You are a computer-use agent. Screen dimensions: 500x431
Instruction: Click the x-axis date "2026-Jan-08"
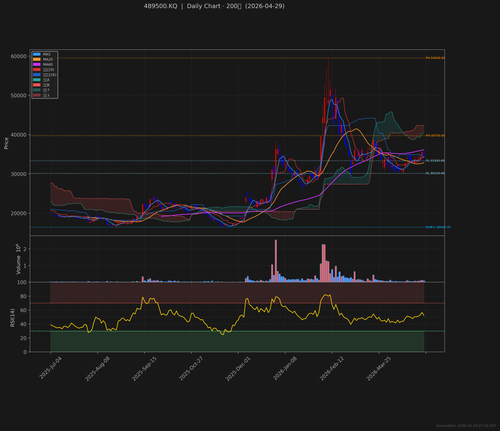[285, 368]
